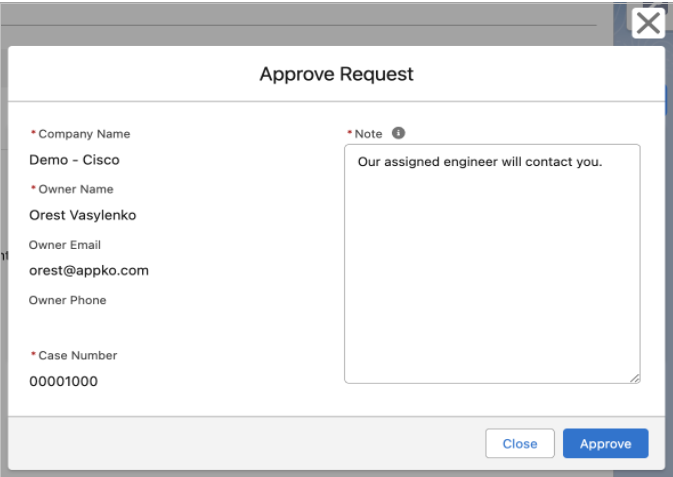Screen dimensions: 673x477
Task: Click the Owner Phone field label
Action: tap(68, 300)
